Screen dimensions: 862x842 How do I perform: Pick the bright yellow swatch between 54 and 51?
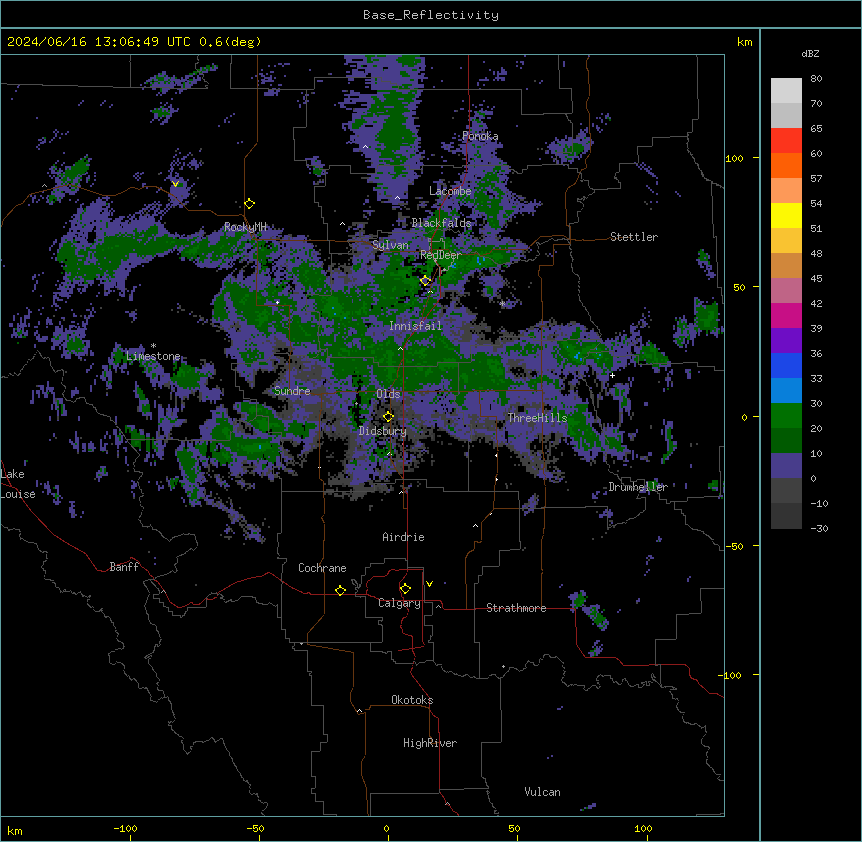(x=786, y=215)
